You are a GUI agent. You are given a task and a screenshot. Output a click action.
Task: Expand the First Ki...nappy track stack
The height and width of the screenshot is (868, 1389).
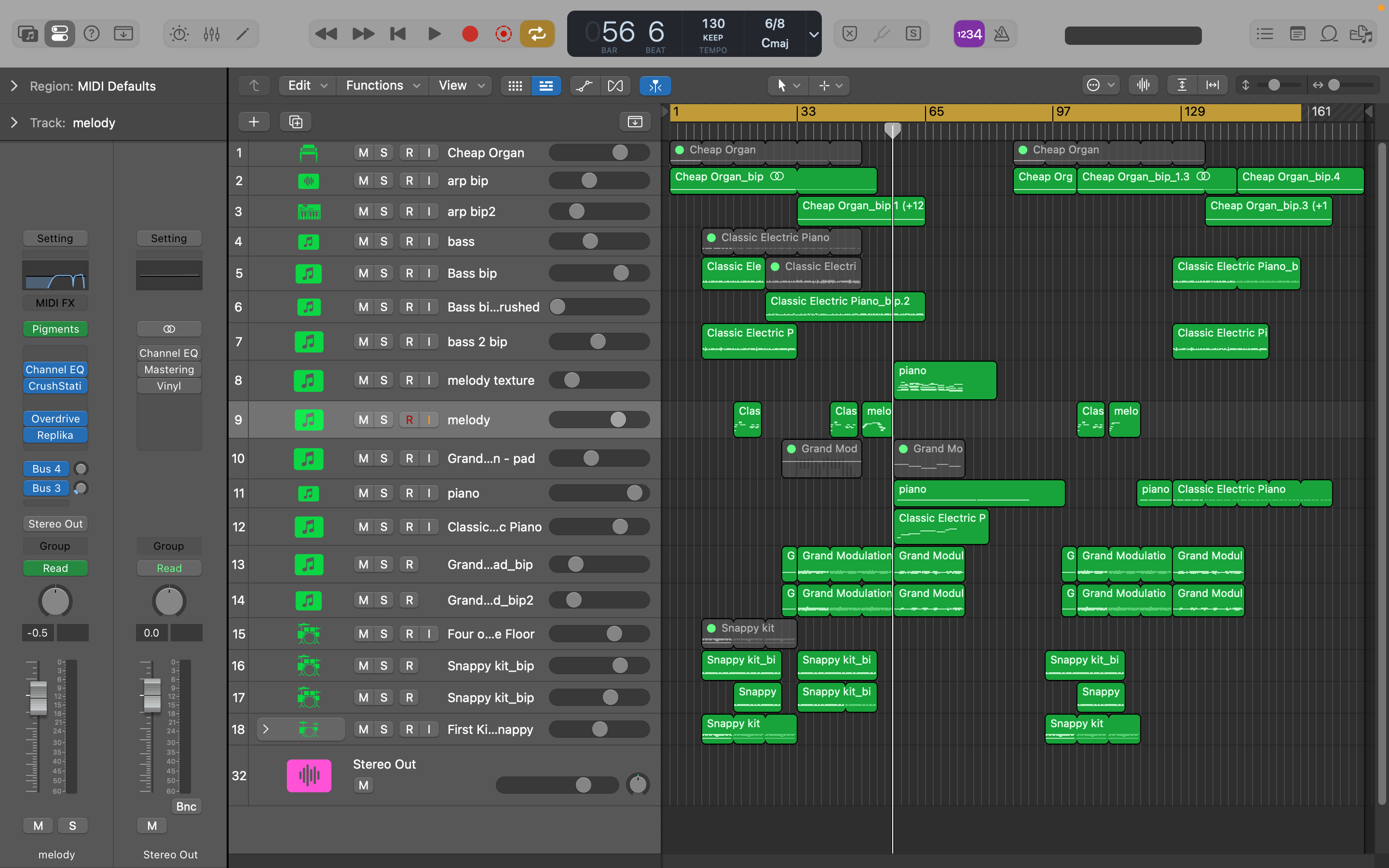pyautogui.click(x=265, y=729)
